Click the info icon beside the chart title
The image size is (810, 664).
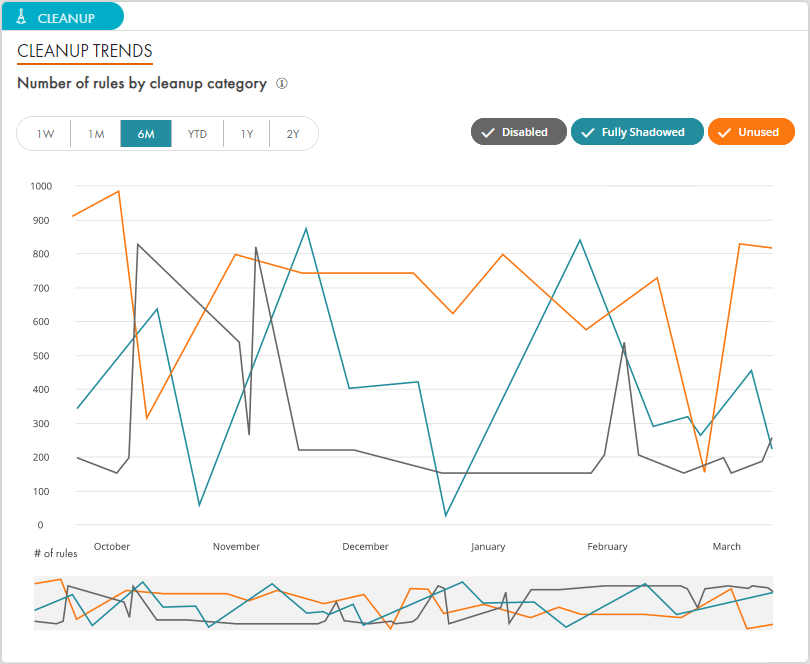point(282,84)
